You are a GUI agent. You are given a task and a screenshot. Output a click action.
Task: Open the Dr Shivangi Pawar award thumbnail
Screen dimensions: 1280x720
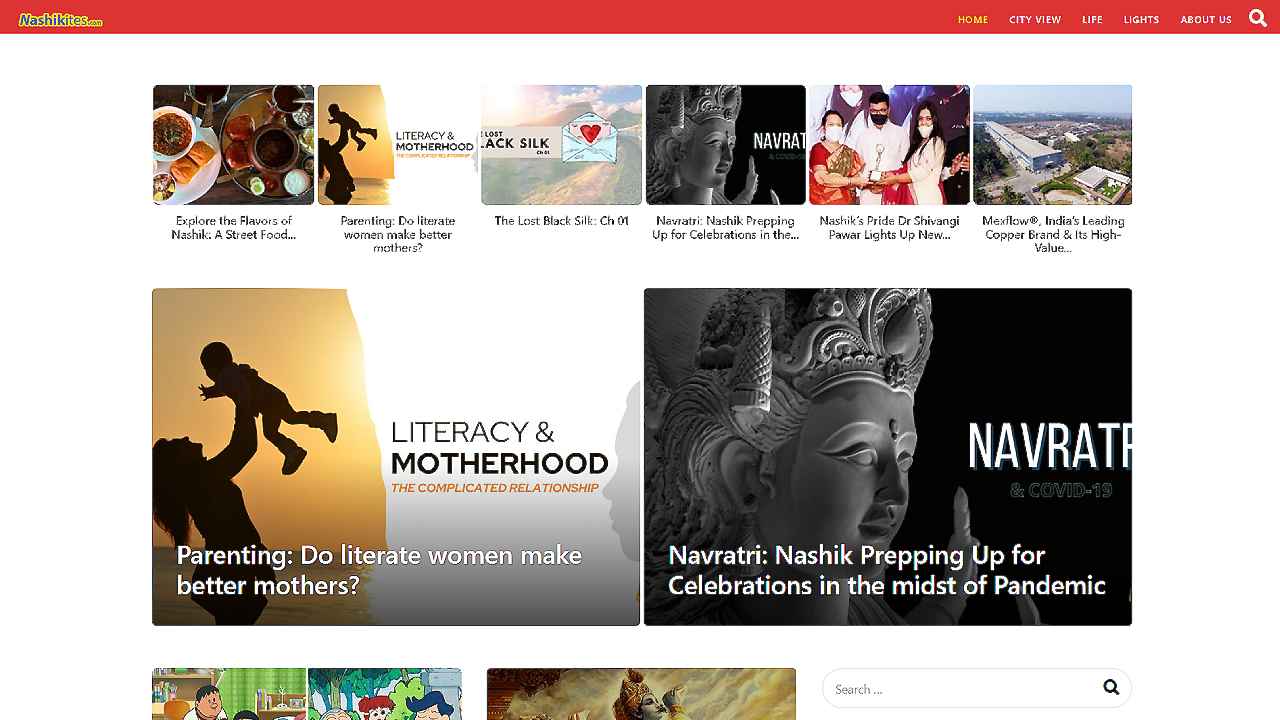coord(890,145)
